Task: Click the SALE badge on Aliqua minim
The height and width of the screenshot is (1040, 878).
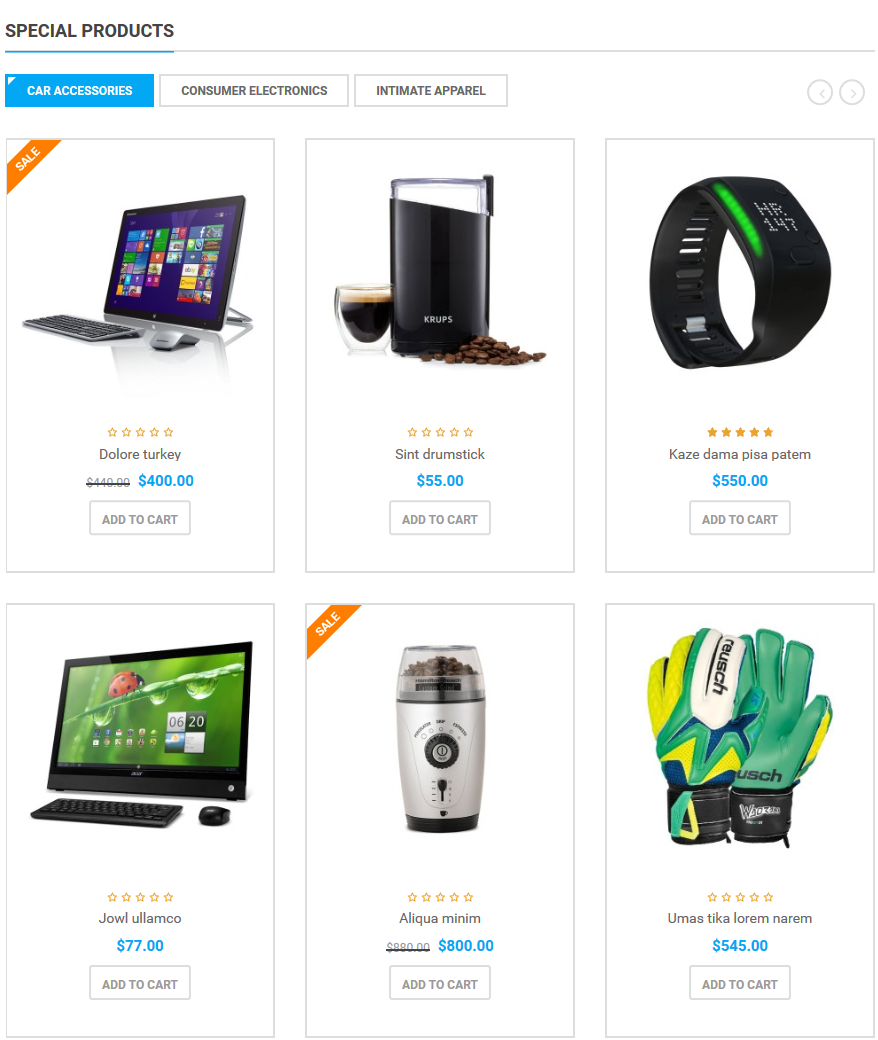Action: [x=328, y=625]
